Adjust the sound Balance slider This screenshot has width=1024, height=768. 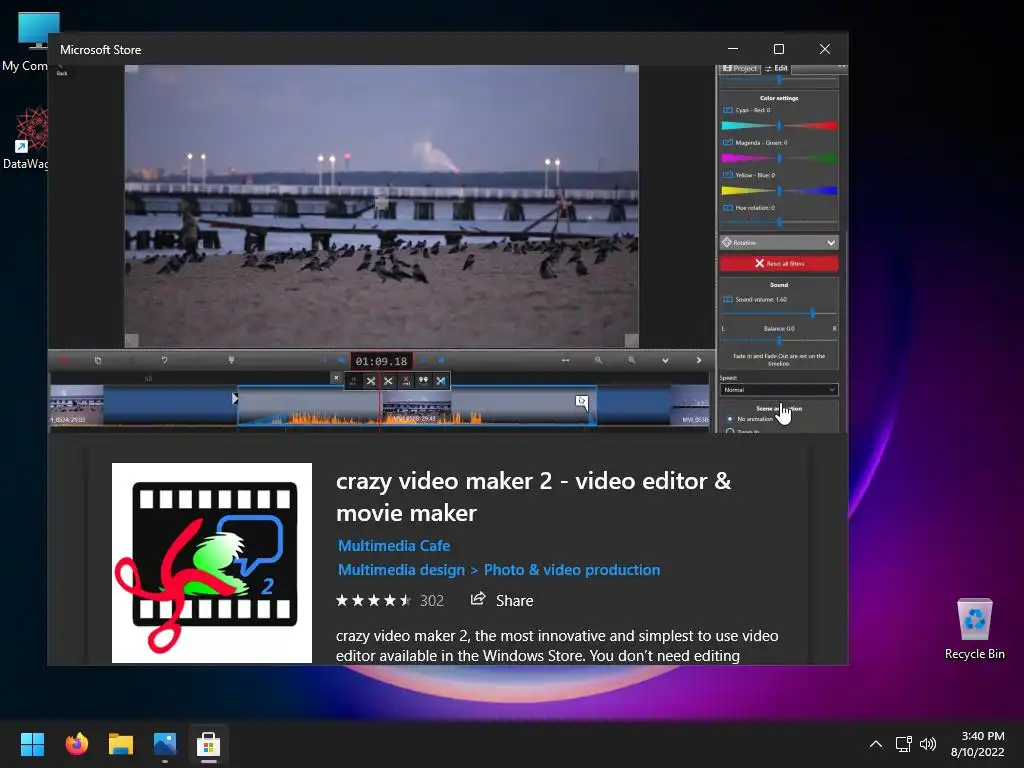(778, 340)
